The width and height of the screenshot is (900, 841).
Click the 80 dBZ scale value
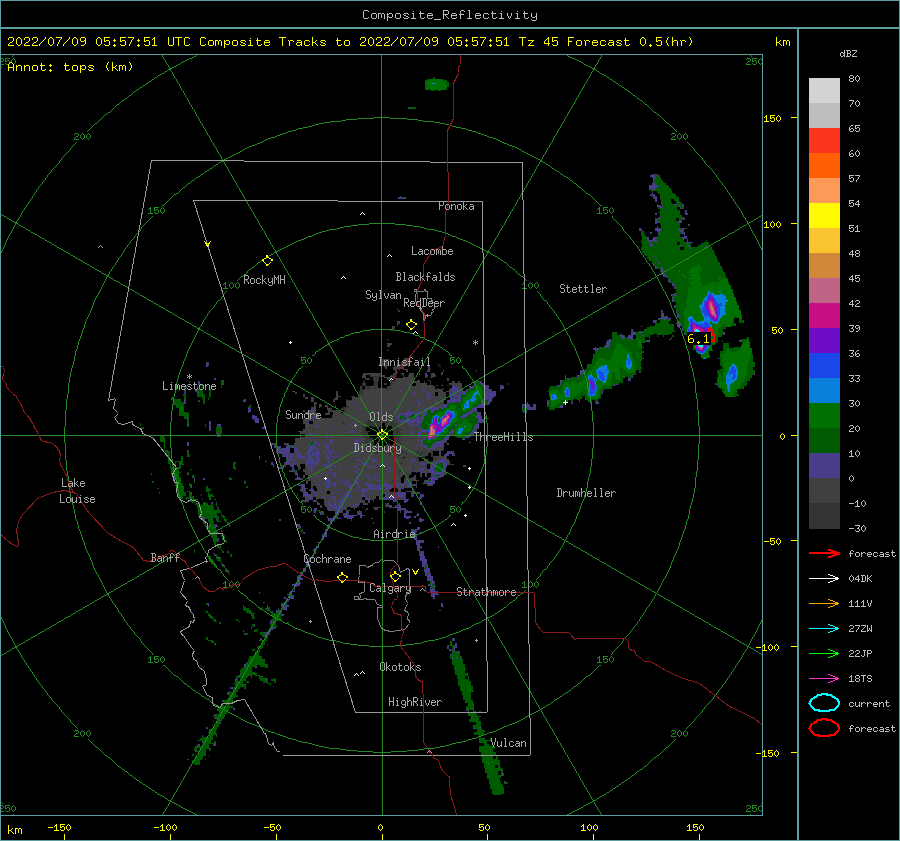coord(854,79)
